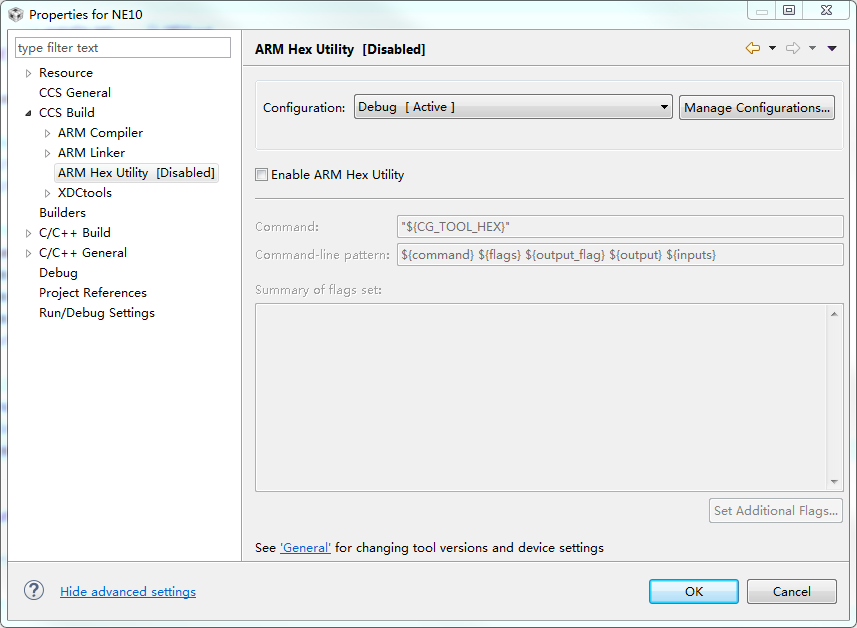
Task: Click the 'General' hyperlink
Action: 305,548
